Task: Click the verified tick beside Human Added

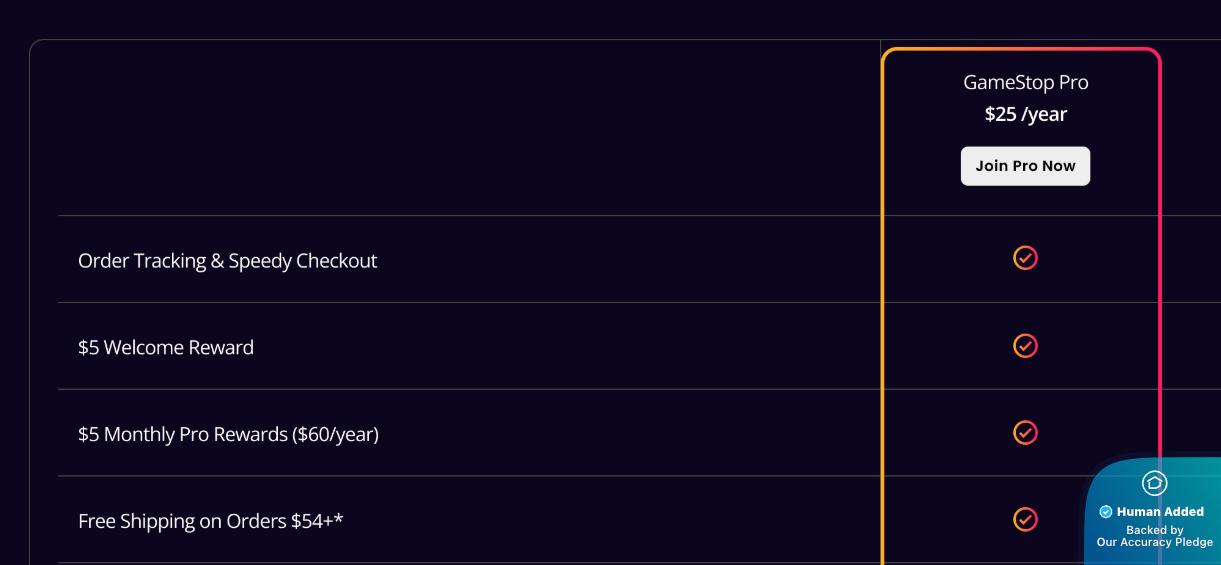Action: coord(1106,512)
